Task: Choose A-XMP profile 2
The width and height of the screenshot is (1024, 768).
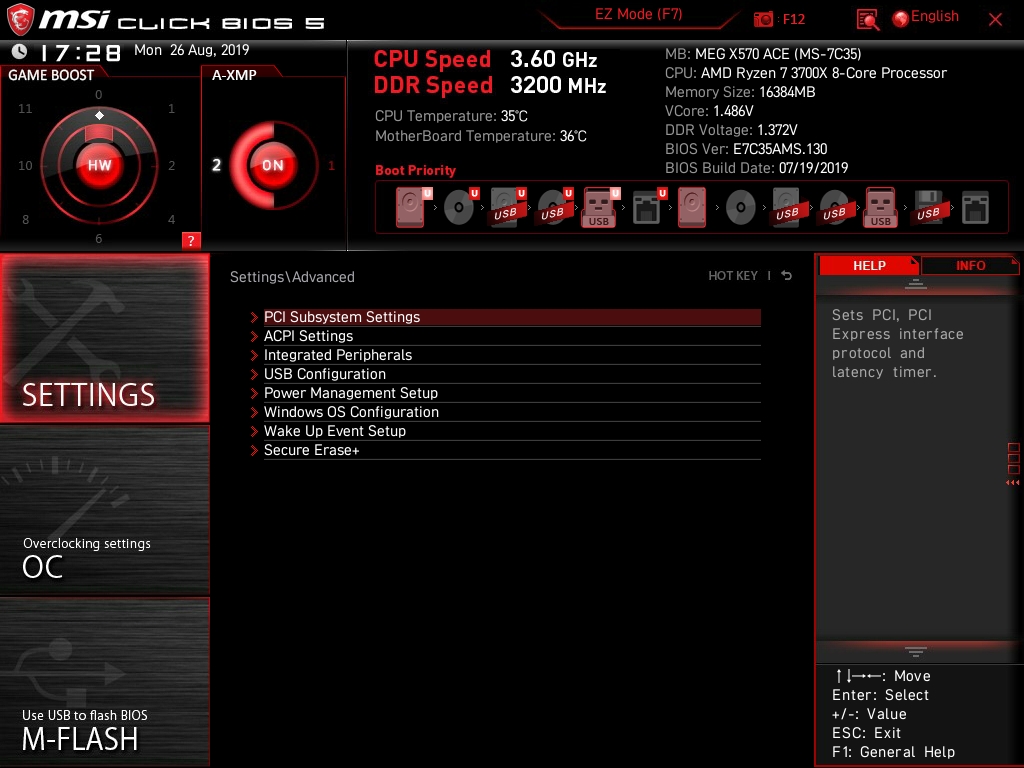Action: [x=216, y=165]
